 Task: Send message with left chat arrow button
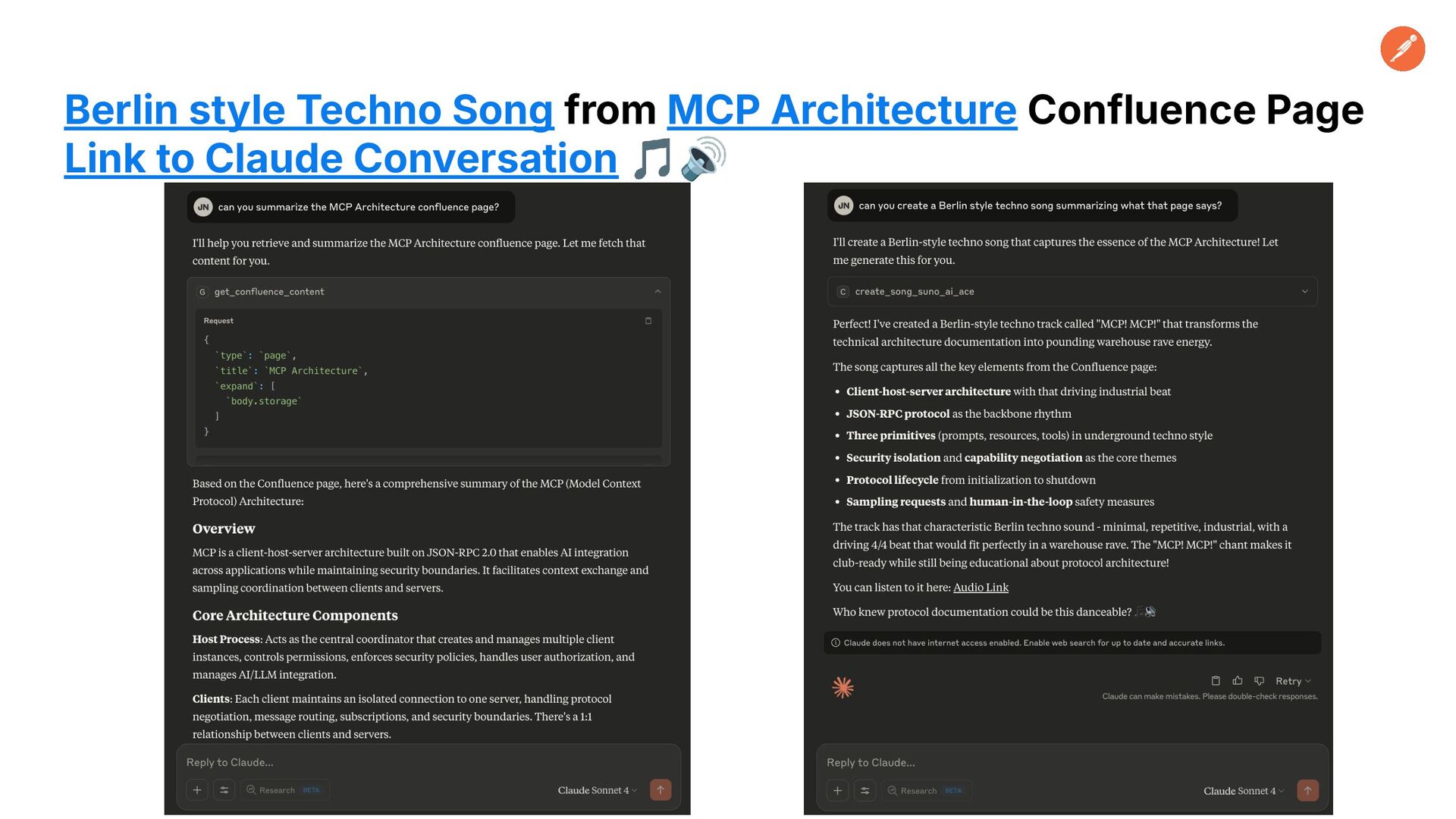tap(661, 790)
